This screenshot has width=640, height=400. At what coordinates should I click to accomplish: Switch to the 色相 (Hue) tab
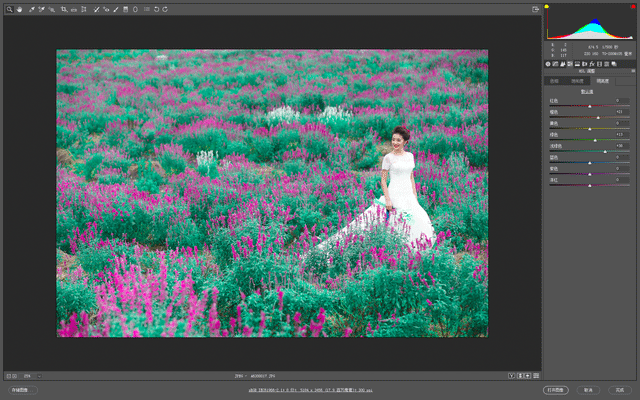tap(555, 80)
